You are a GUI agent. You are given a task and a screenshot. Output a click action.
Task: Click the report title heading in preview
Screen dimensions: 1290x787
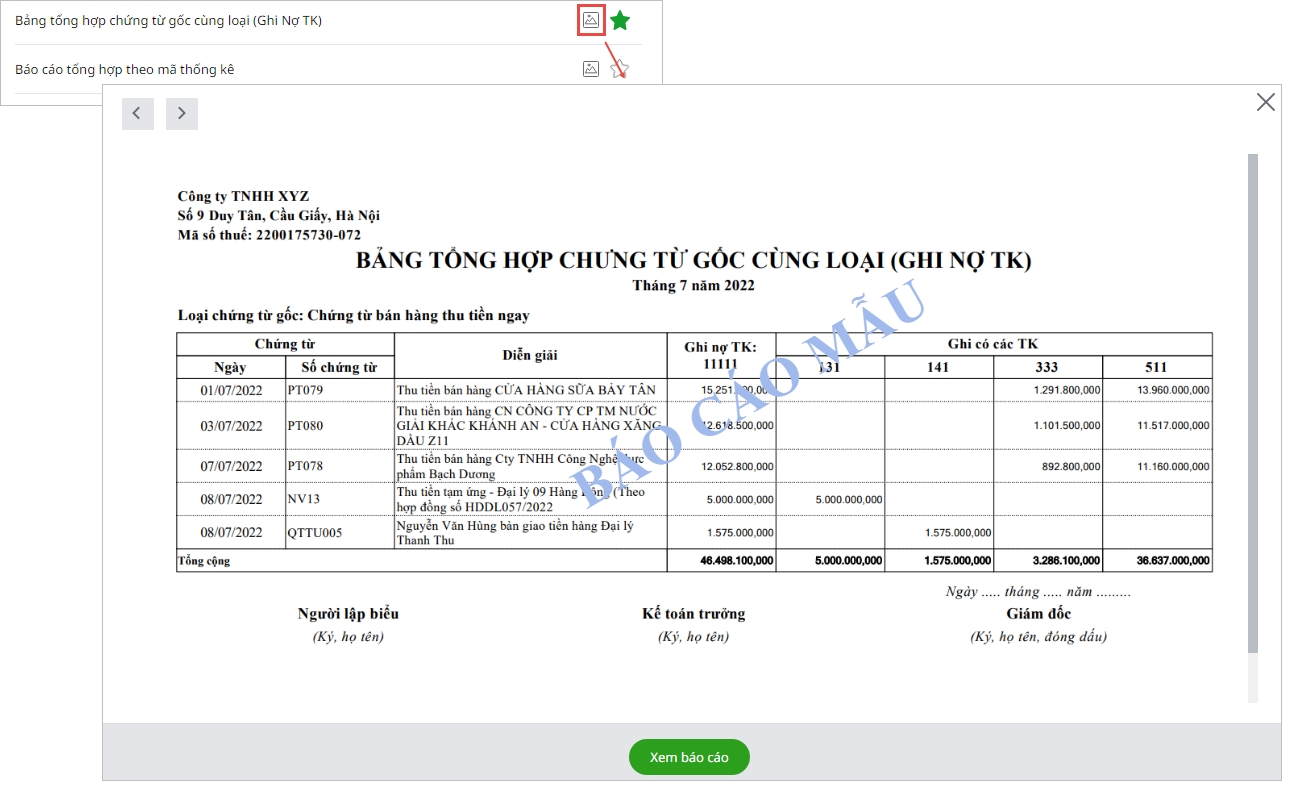pyautogui.click(x=693, y=261)
